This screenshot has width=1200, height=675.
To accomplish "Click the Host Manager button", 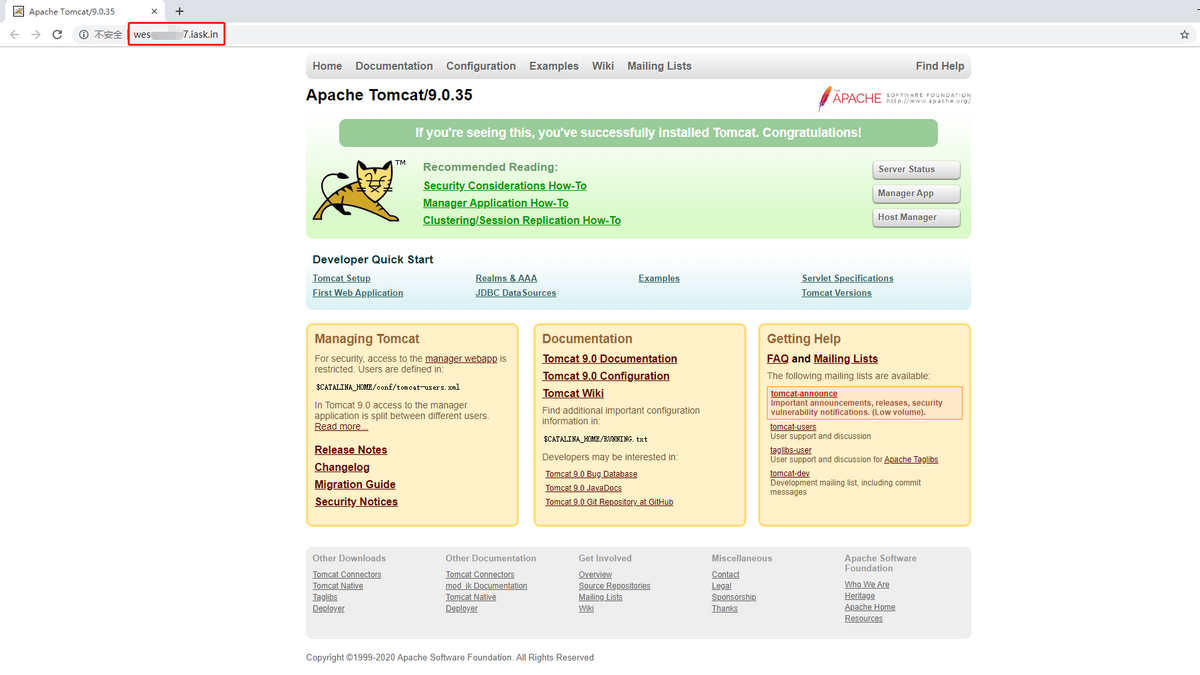I will pyautogui.click(x=916, y=218).
